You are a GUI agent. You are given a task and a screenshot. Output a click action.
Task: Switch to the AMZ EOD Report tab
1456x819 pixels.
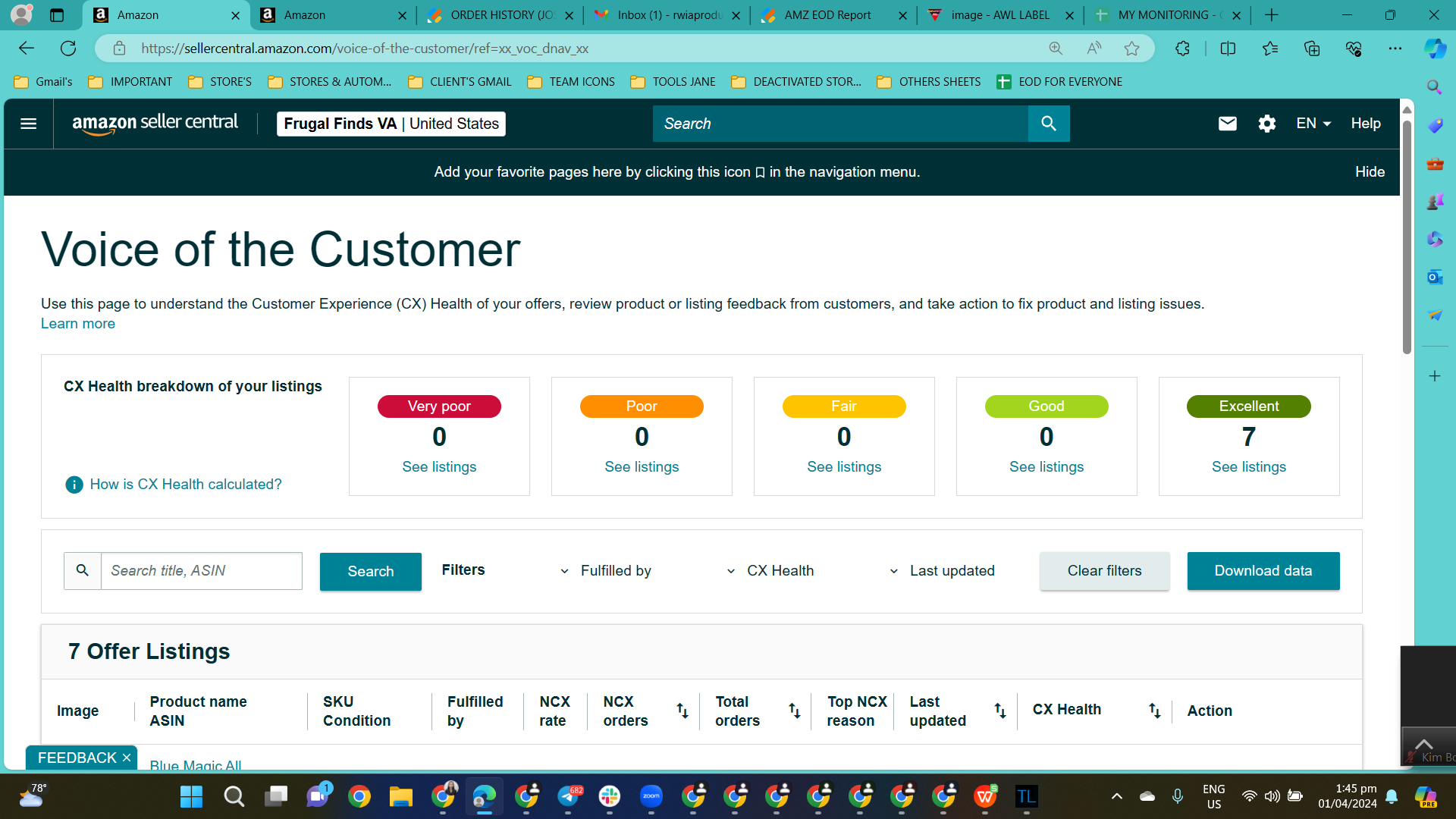click(834, 15)
